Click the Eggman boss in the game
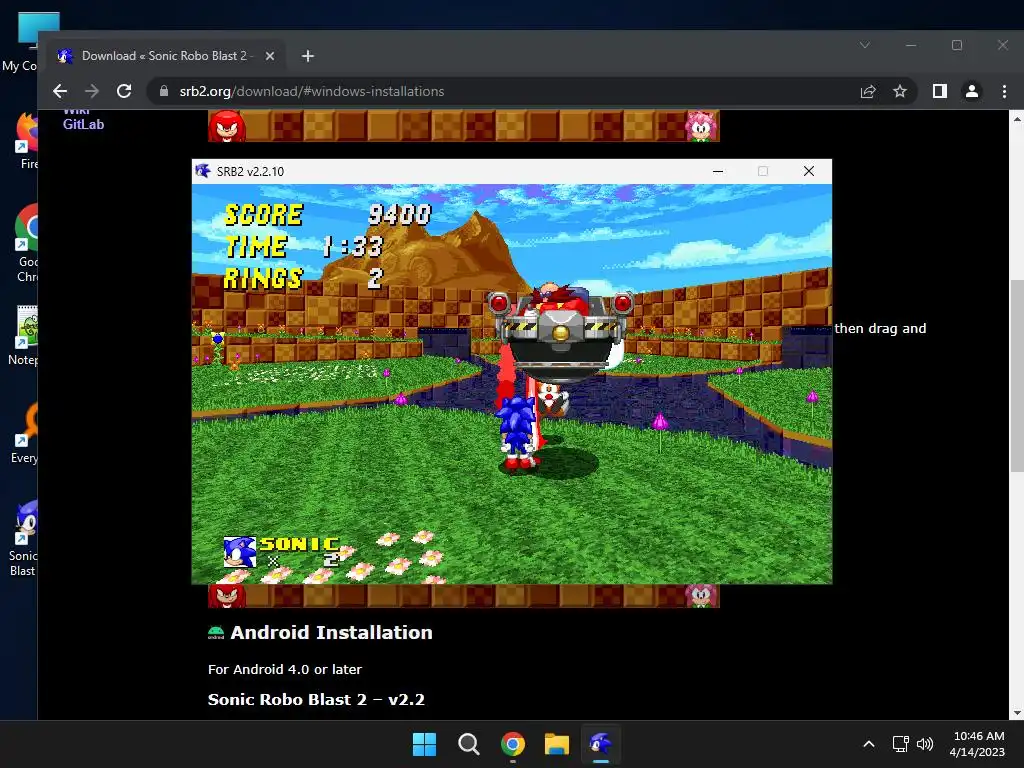Screen dimensions: 1024x768 [x=560, y=333]
